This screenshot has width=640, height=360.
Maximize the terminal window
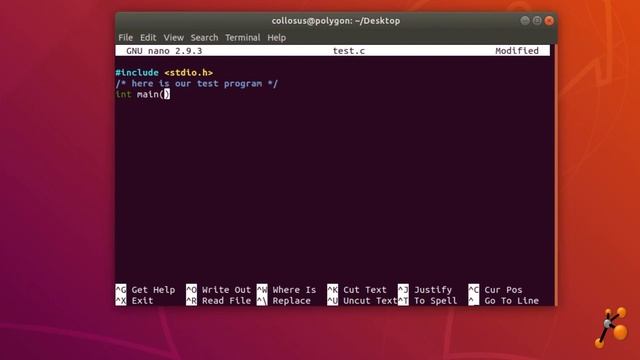[537, 20]
